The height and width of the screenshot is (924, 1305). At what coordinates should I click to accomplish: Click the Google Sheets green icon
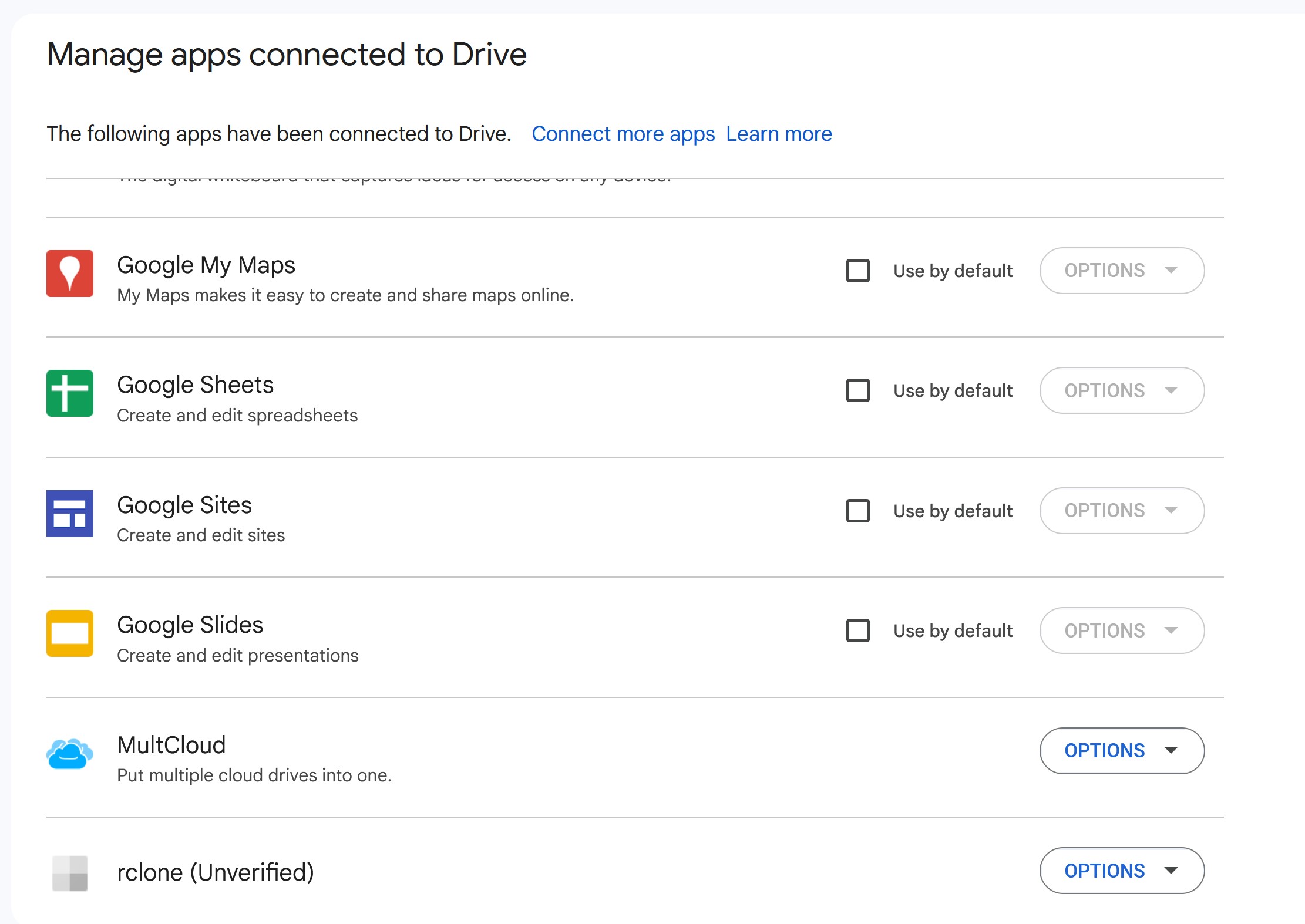70,393
